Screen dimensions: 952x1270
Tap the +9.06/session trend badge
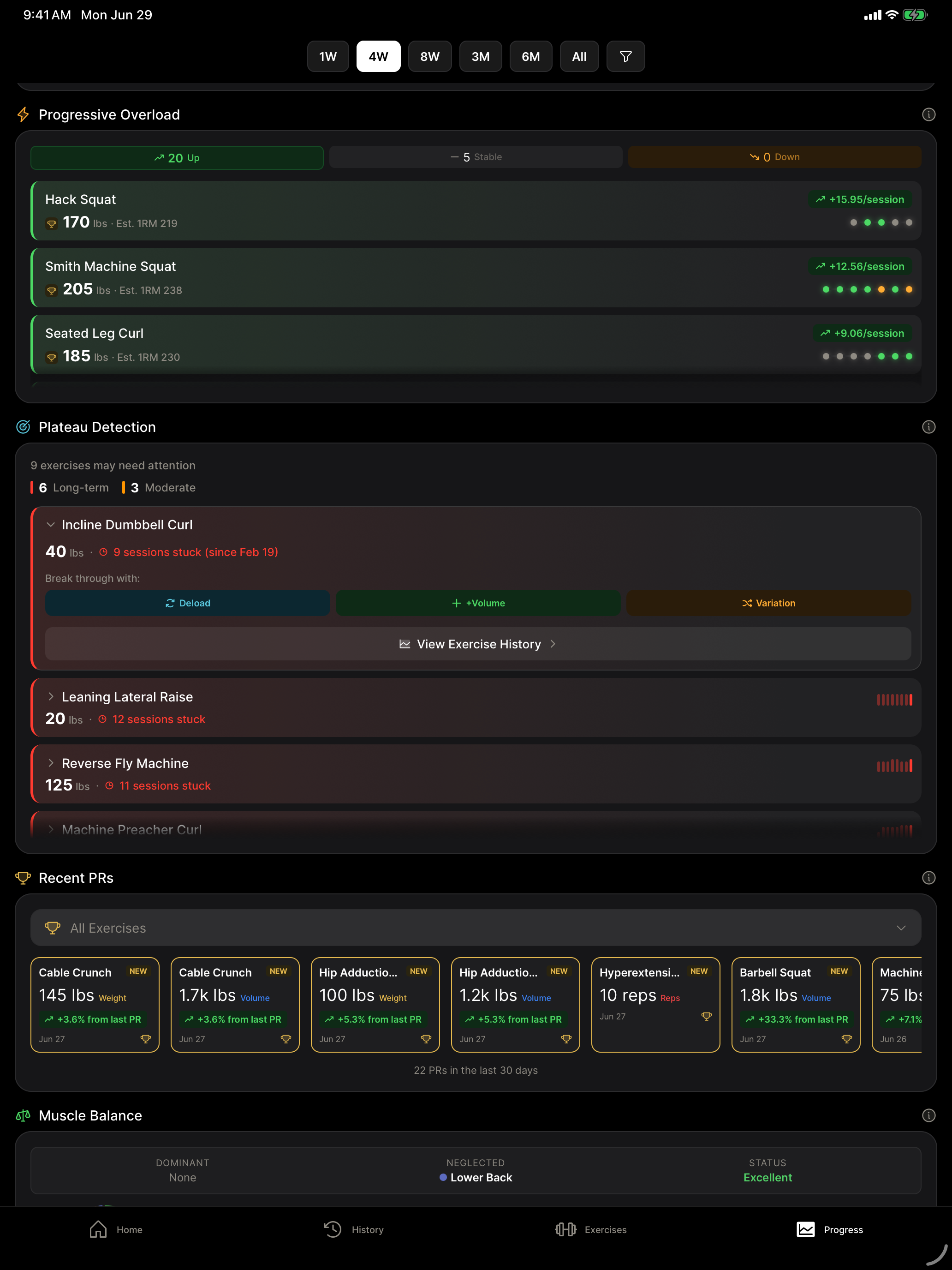tap(862, 333)
